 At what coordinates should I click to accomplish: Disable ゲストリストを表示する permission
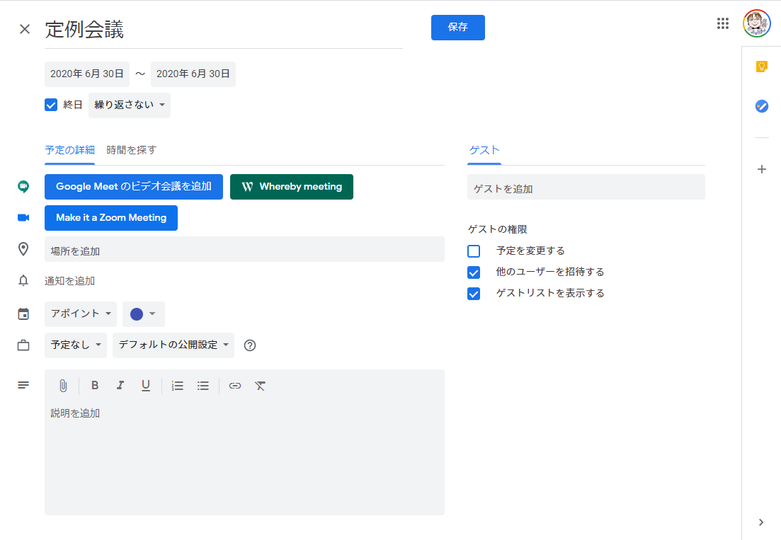point(474,294)
